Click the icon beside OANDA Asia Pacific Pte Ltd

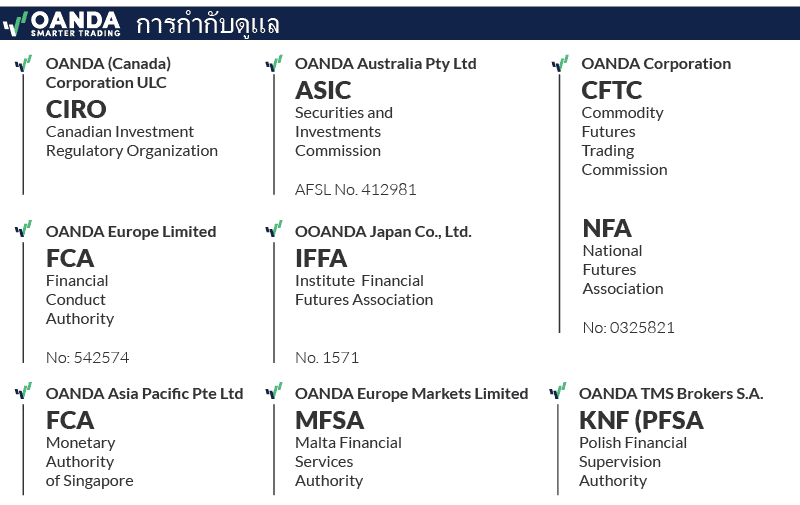tap(23, 392)
